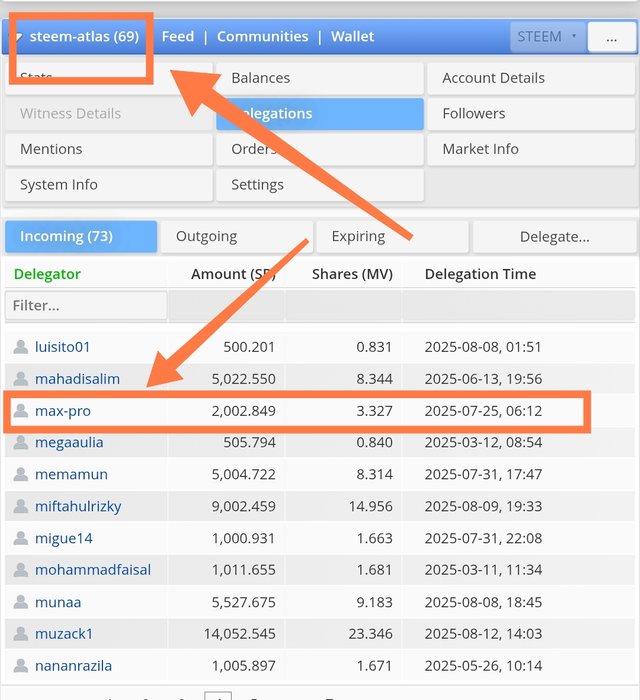This screenshot has width=640, height=700.
Task: Open the Settings tab
Action: pyautogui.click(x=320, y=185)
